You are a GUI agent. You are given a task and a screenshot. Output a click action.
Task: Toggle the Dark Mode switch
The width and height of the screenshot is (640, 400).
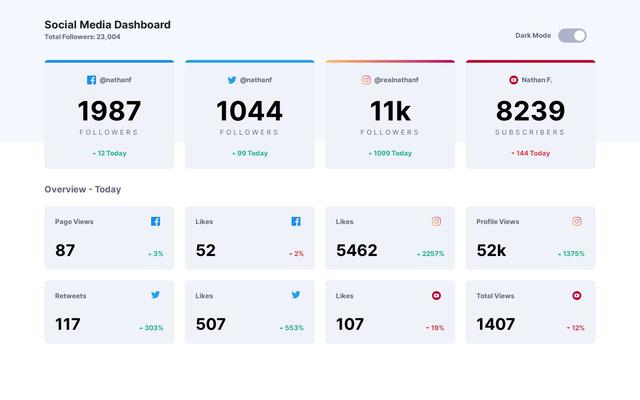(x=572, y=36)
